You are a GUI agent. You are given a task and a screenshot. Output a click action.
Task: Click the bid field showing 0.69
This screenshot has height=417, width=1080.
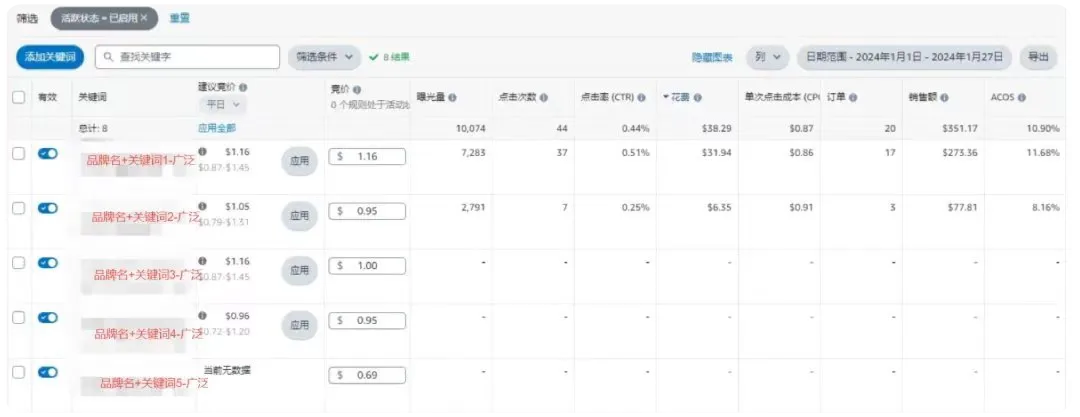[367, 376]
